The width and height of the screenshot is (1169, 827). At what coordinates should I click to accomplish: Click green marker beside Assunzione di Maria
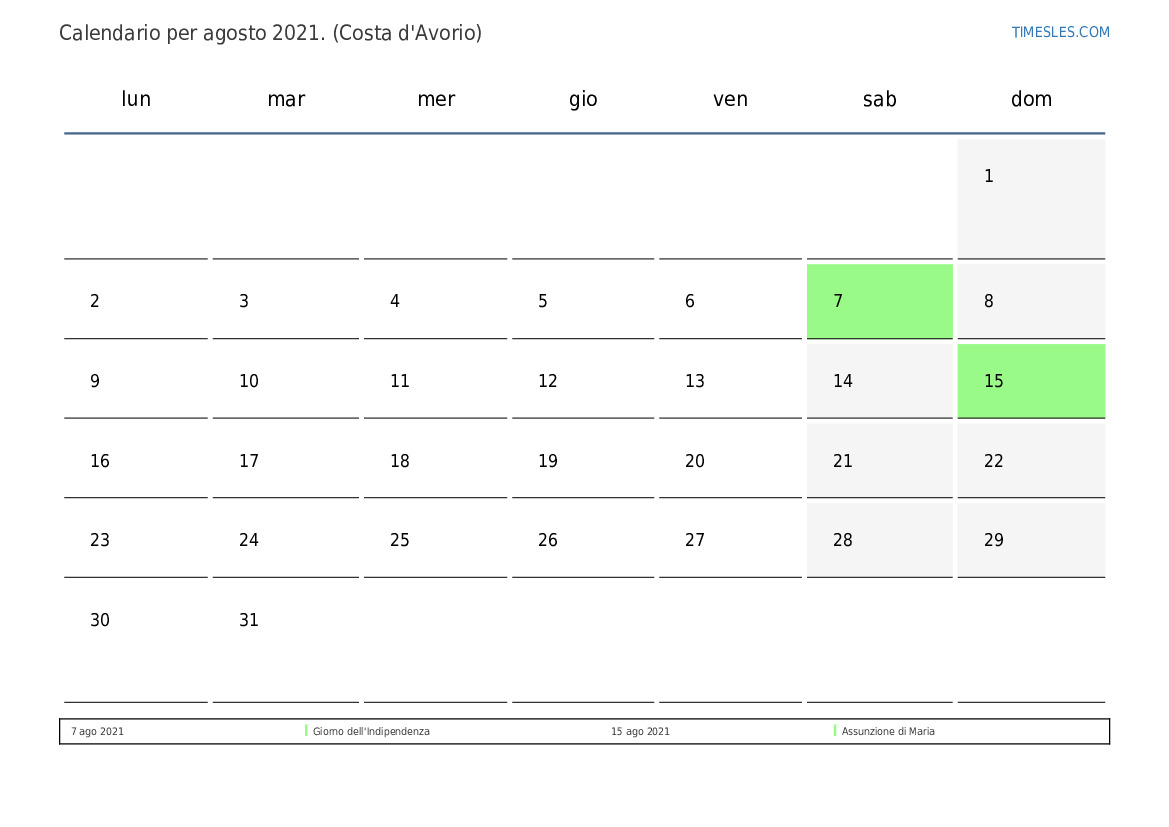click(835, 731)
